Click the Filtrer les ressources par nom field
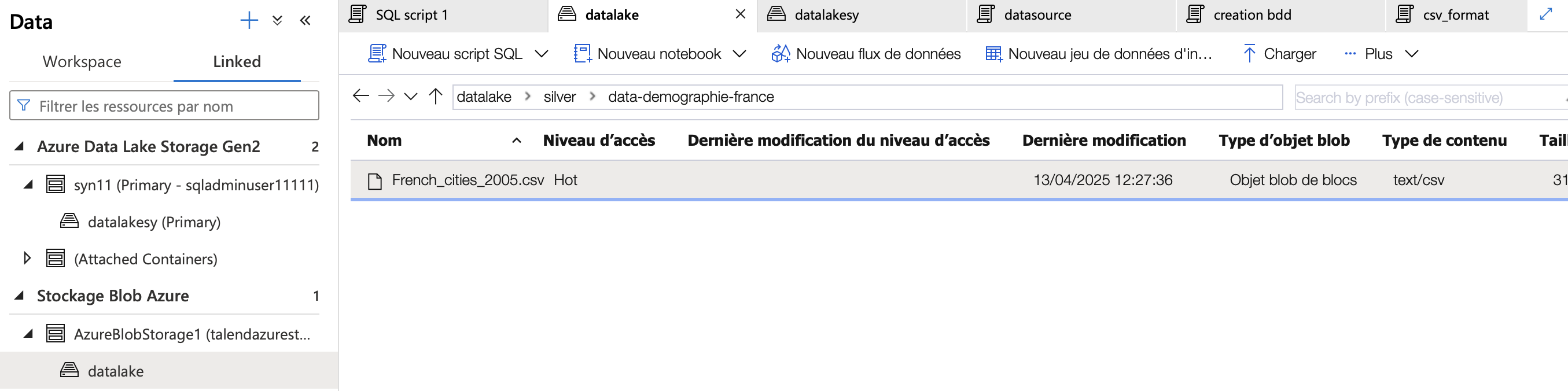The image size is (1568, 391). (164, 106)
